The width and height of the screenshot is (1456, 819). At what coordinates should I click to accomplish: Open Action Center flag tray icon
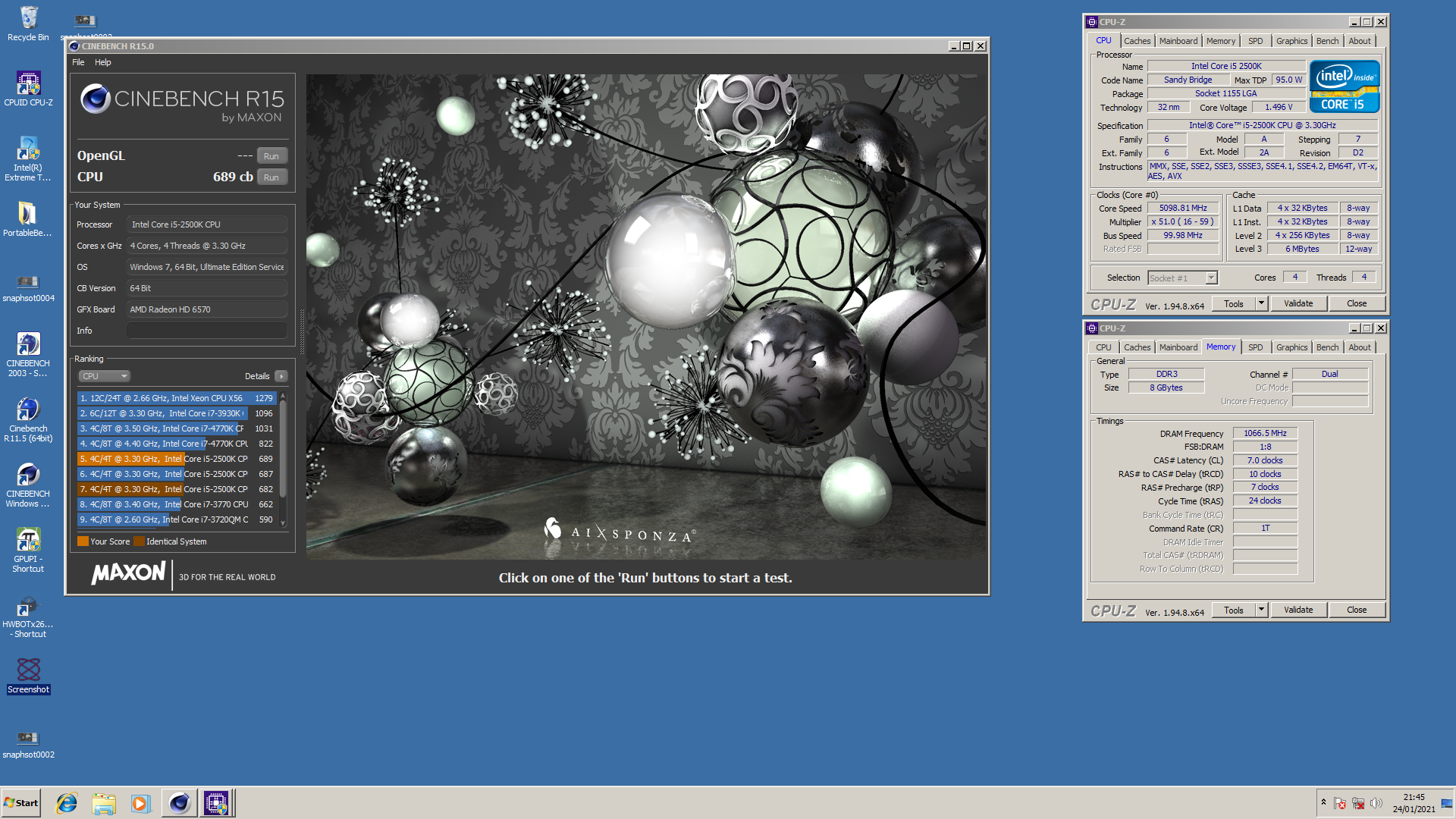[x=1340, y=803]
